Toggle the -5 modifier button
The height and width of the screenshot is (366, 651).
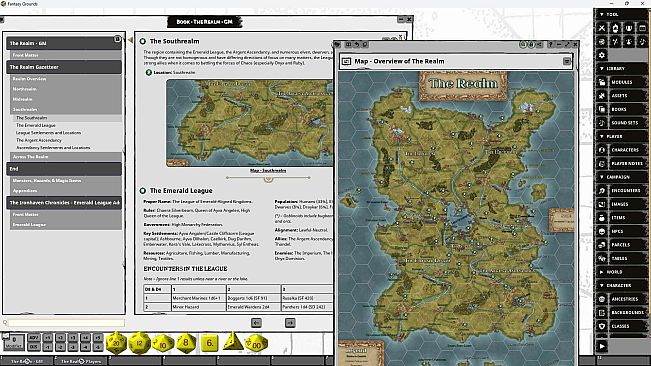[x=98, y=347]
